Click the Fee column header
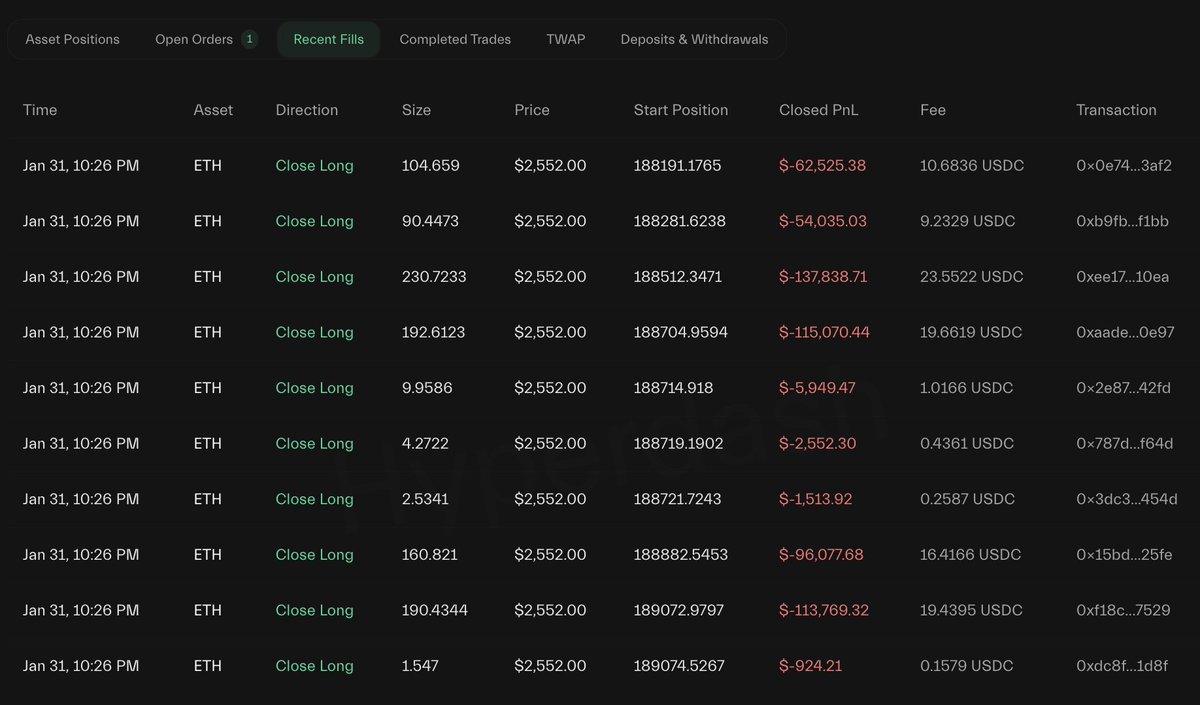 [x=932, y=110]
